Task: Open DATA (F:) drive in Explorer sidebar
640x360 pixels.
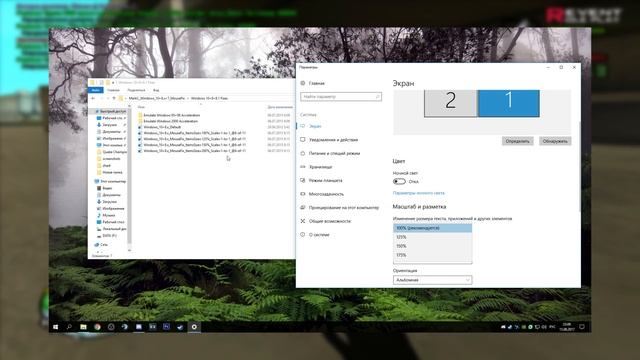Action: click(107, 236)
